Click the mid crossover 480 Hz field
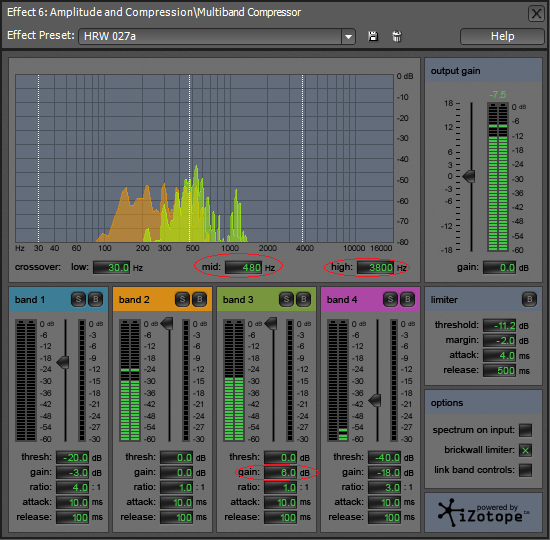 [x=243, y=268]
